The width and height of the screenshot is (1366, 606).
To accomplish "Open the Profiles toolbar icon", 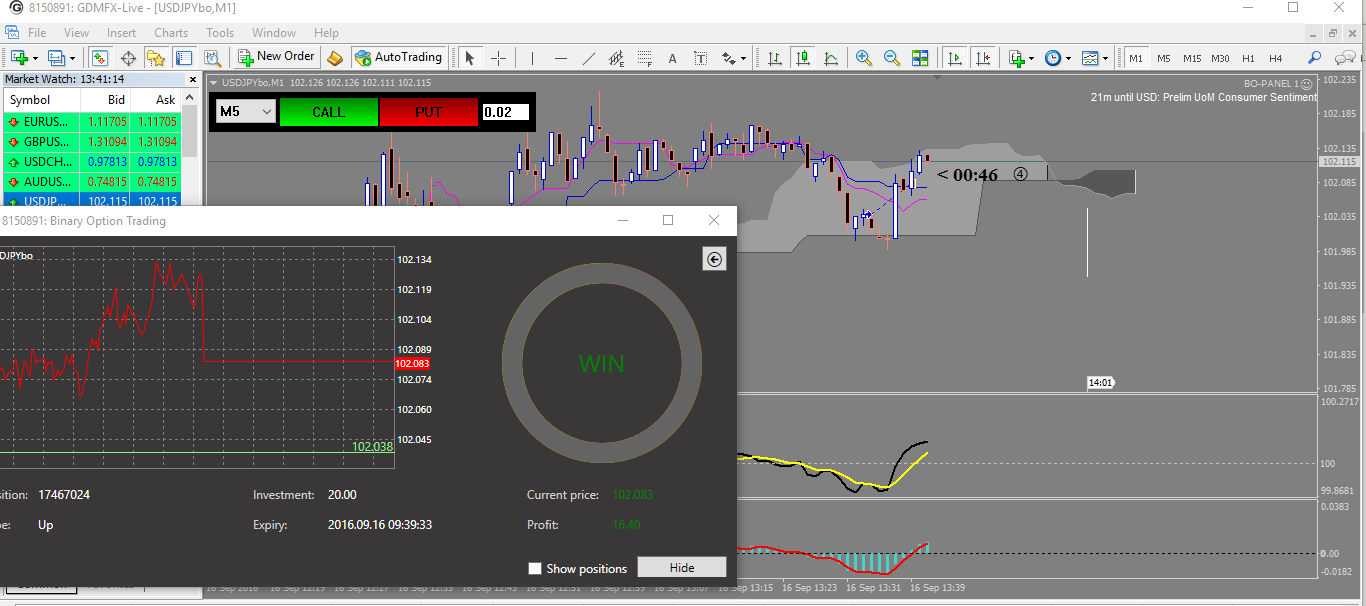I will pyautogui.click(x=56, y=58).
